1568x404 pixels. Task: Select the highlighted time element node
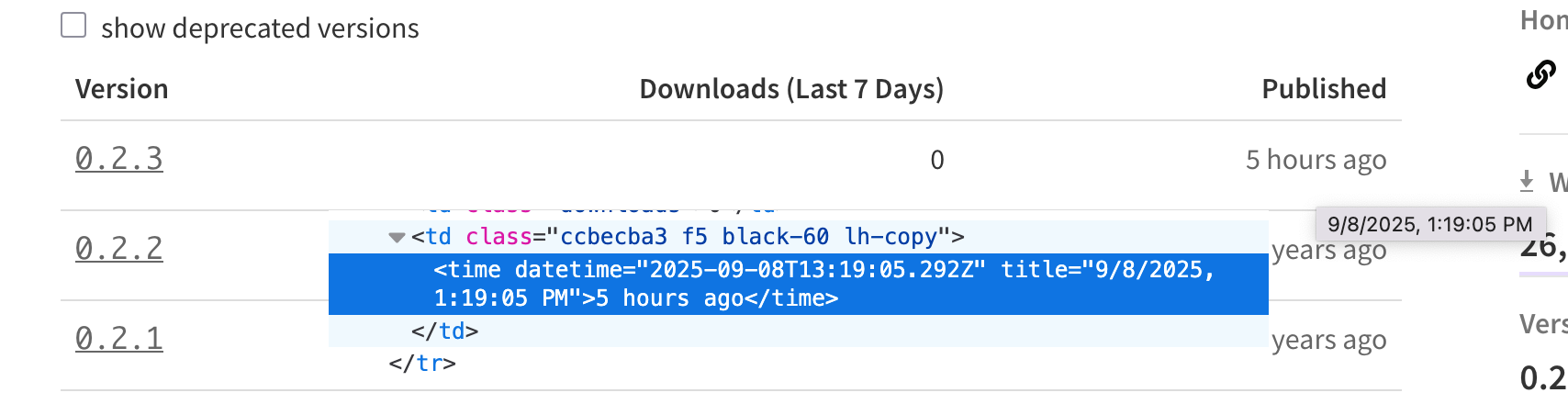coord(799,284)
